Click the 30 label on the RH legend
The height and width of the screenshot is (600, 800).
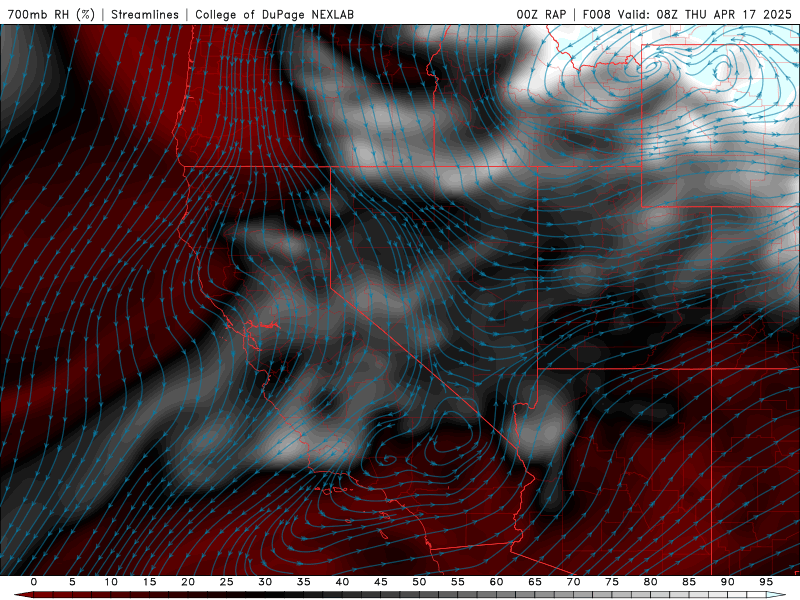[265, 582]
